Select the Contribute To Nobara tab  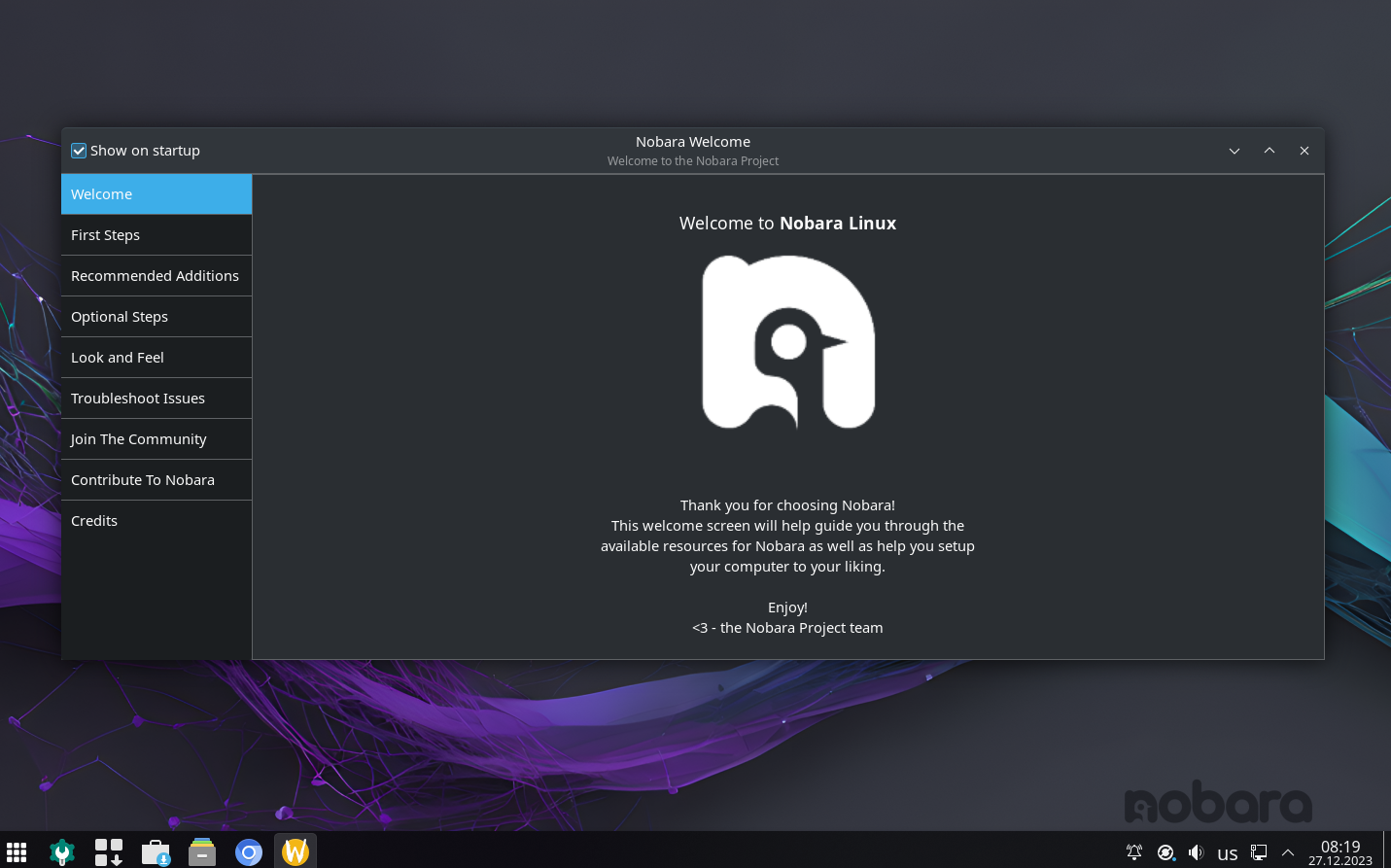(156, 480)
